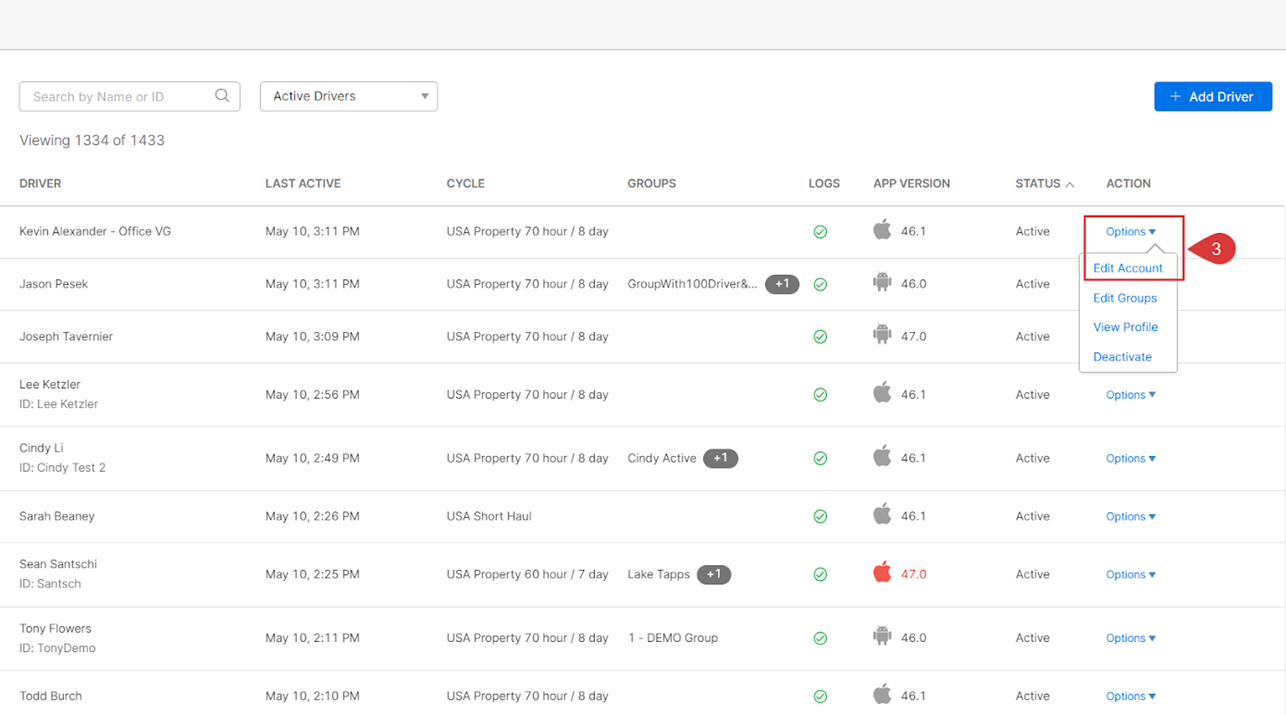This screenshot has height=715, width=1286.
Task: Click Todd Burch's logs checkmark icon
Action: tap(820, 697)
